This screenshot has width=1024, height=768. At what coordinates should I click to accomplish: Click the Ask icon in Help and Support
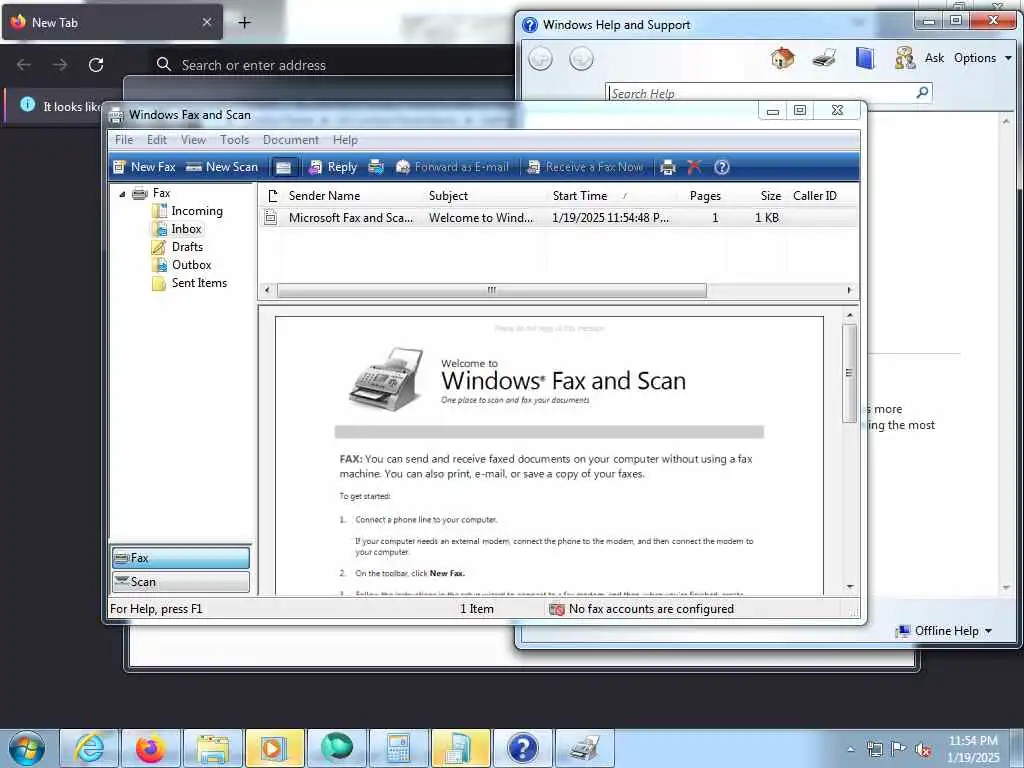920,58
